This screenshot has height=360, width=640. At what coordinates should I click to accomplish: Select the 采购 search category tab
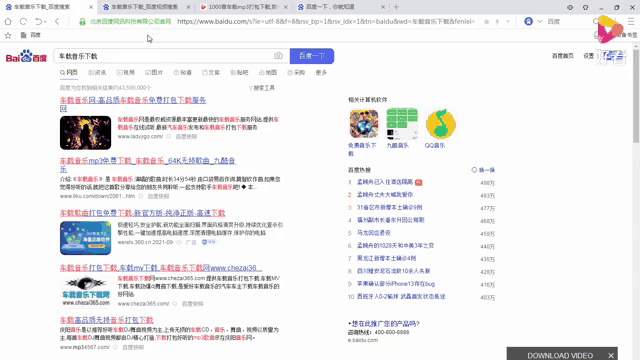pos(296,73)
